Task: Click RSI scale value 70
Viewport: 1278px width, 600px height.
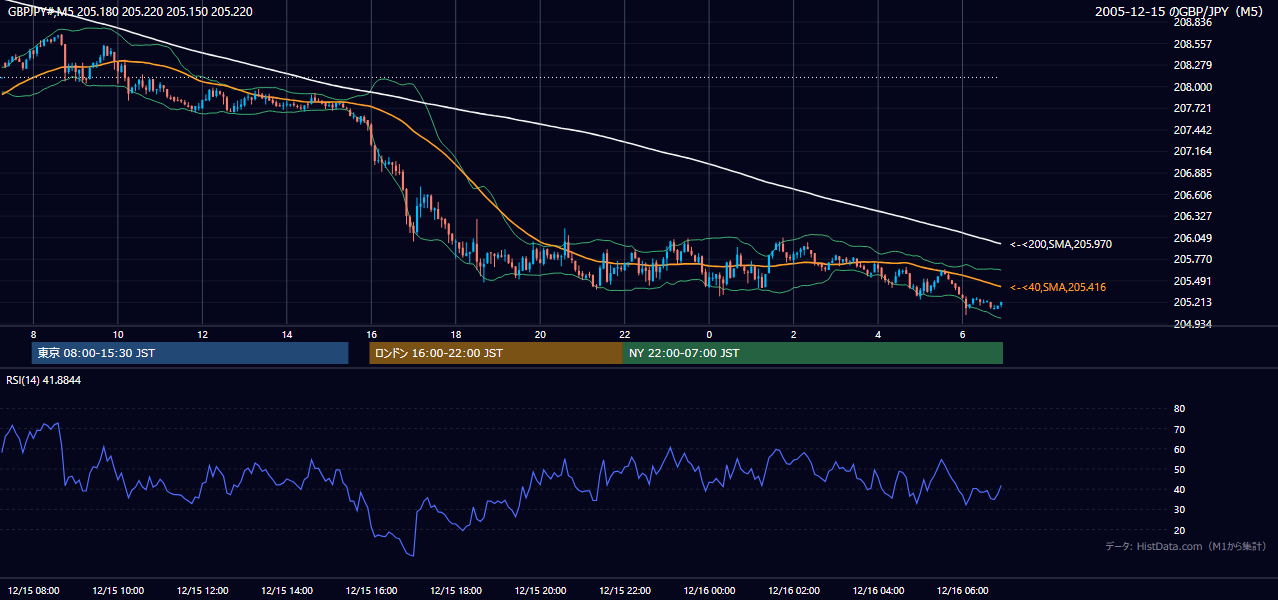Action: (x=1179, y=429)
